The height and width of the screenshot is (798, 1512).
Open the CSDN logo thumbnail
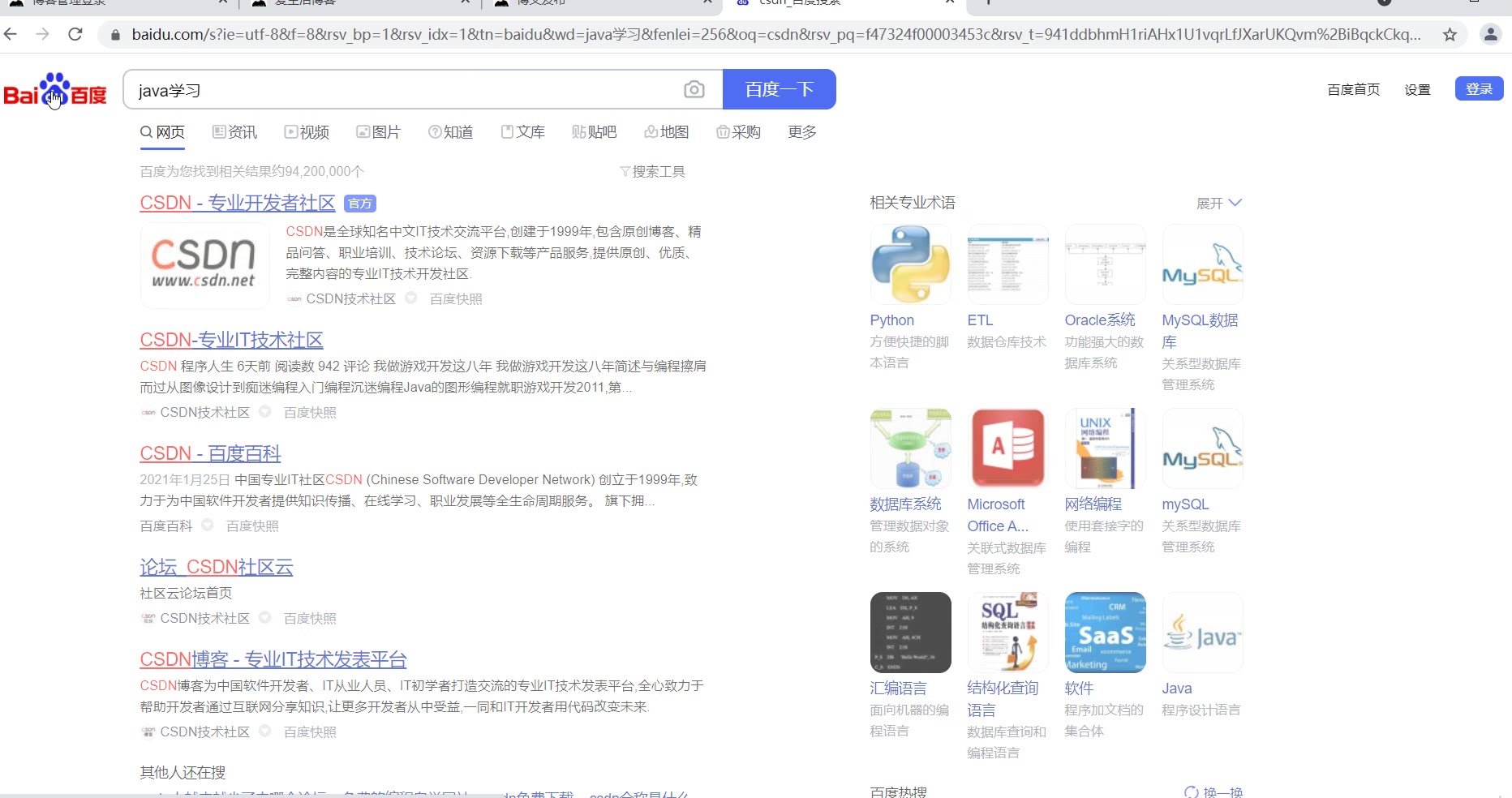point(204,265)
